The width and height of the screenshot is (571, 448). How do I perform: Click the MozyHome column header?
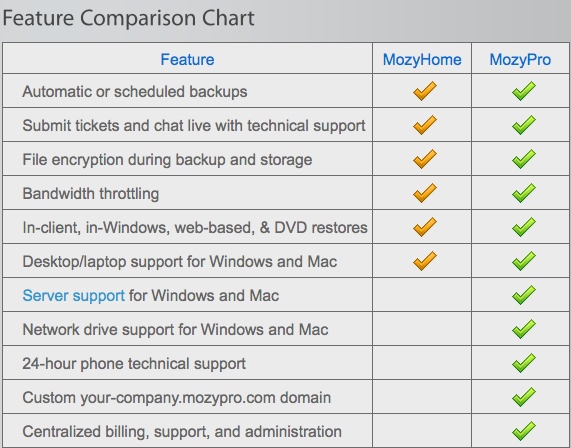click(x=422, y=59)
